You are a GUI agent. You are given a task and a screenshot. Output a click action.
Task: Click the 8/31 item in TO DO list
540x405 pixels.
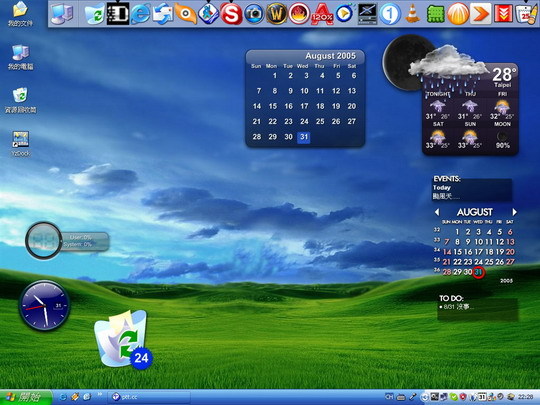pyautogui.click(x=457, y=307)
